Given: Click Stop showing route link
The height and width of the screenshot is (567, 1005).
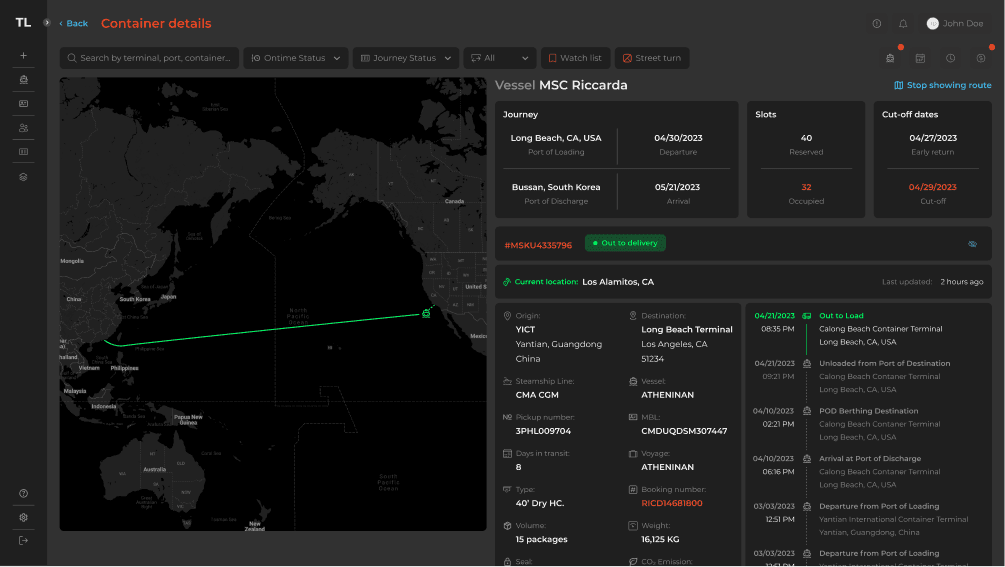Looking at the screenshot, I should [942, 86].
